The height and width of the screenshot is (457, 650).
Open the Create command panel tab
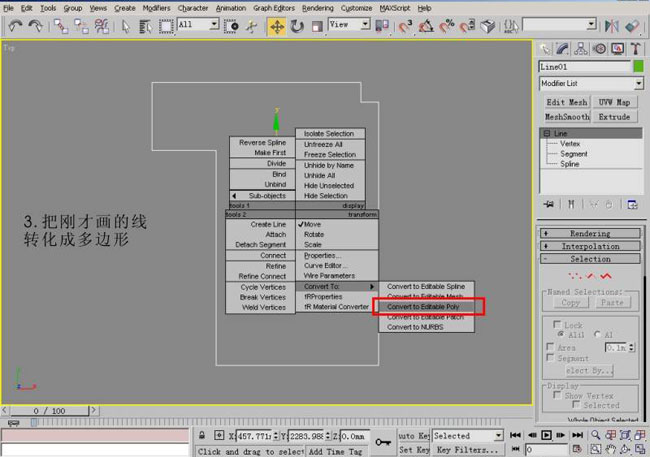[x=544, y=49]
